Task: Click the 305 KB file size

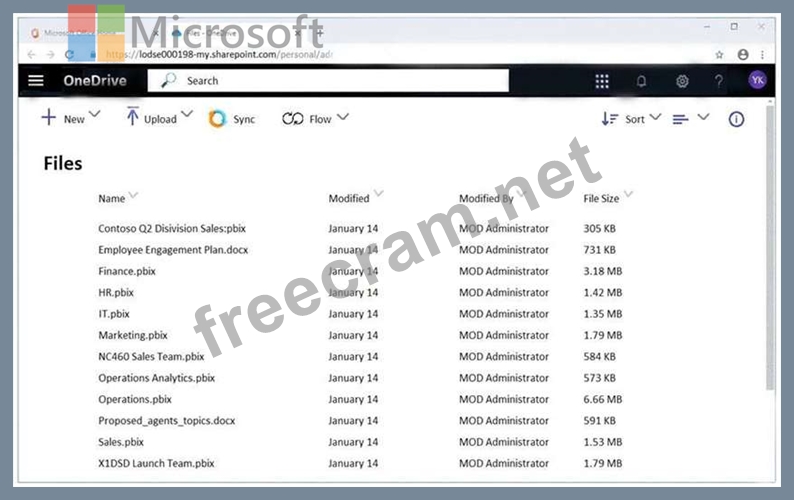Action: pos(600,228)
